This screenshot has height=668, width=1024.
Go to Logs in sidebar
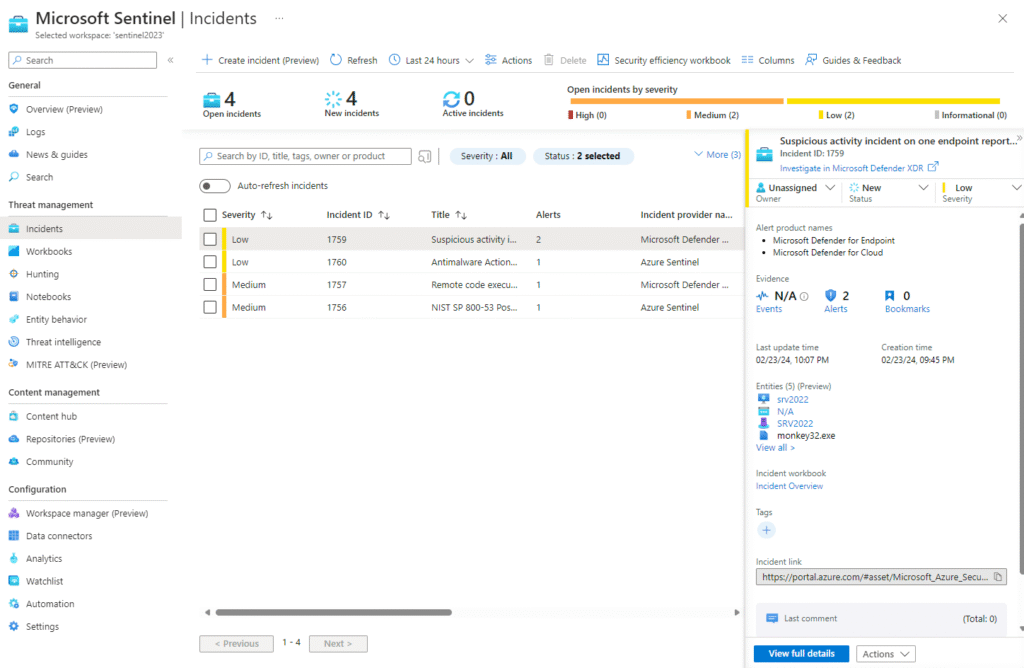point(35,132)
